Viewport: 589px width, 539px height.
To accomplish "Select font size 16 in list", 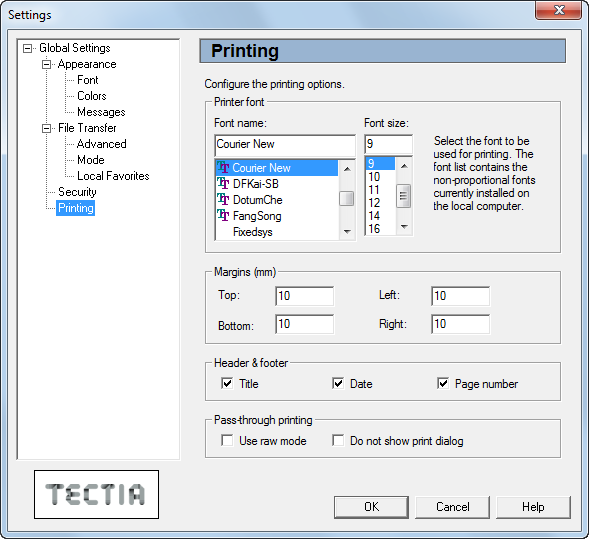I will (381, 228).
